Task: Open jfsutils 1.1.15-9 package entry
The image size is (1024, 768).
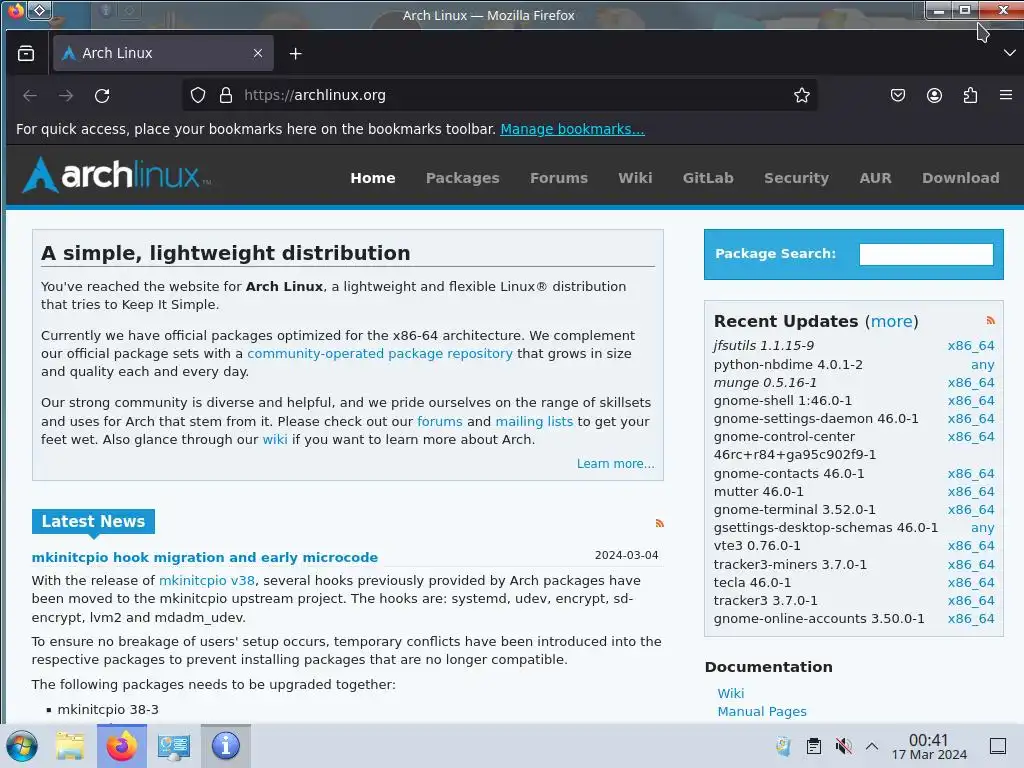Action: pyautogui.click(x=763, y=345)
